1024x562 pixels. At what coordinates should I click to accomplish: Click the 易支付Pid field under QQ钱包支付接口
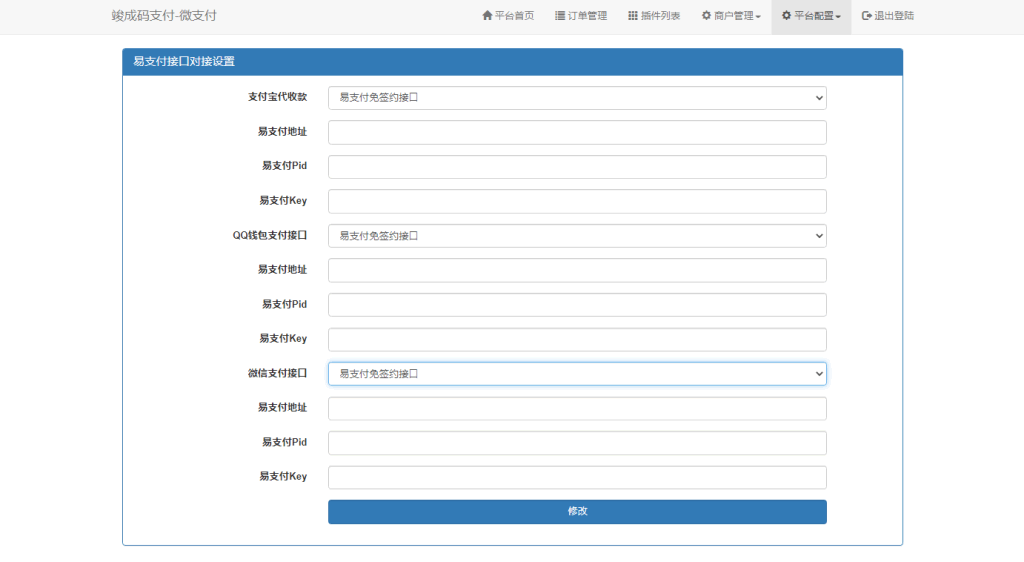click(x=577, y=305)
